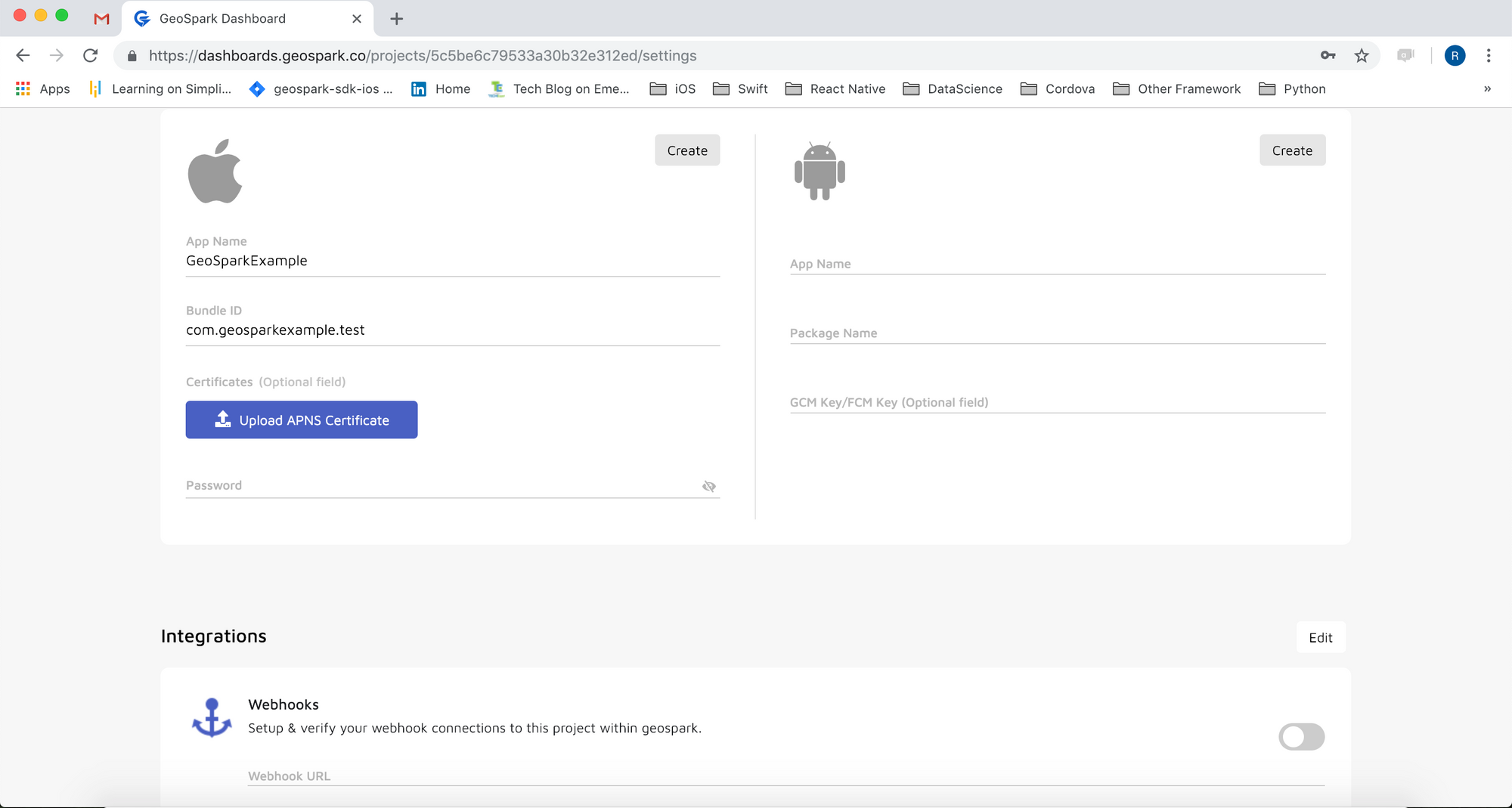This screenshot has width=1512, height=808.
Task: Expand the iOS bookmarks folder
Action: (673, 89)
